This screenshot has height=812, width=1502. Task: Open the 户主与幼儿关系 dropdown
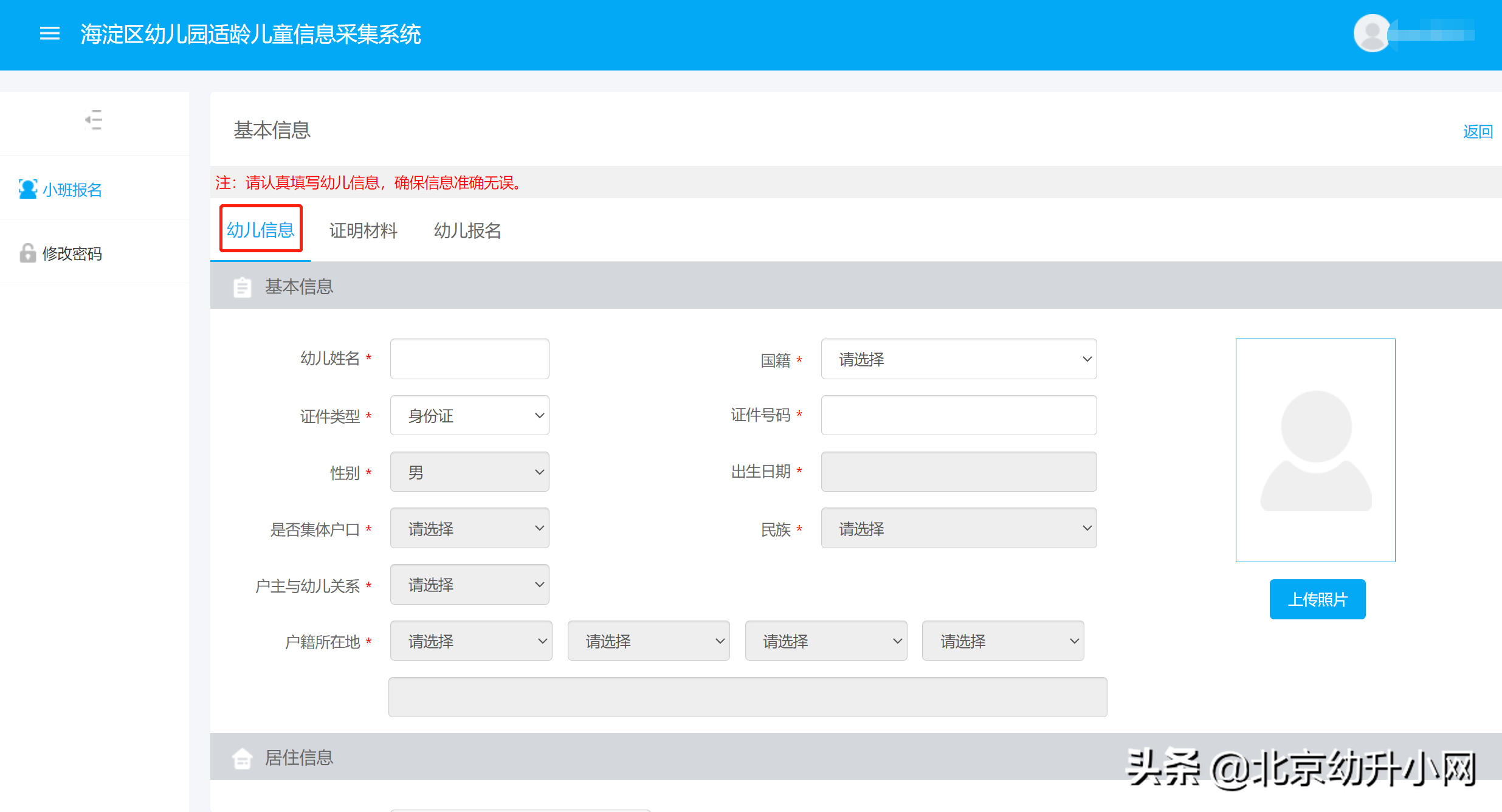coord(469,585)
